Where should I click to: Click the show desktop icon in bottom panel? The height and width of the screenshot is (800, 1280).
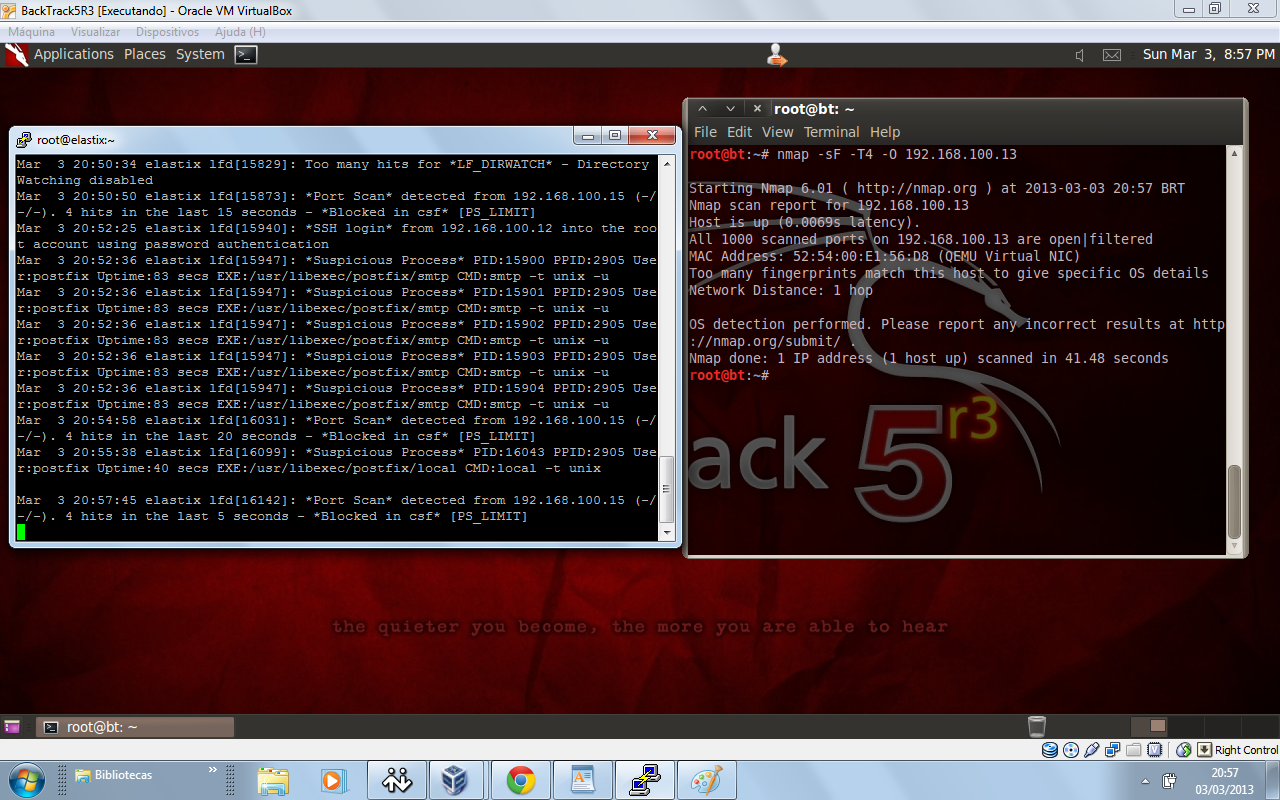pyautogui.click(x=12, y=727)
